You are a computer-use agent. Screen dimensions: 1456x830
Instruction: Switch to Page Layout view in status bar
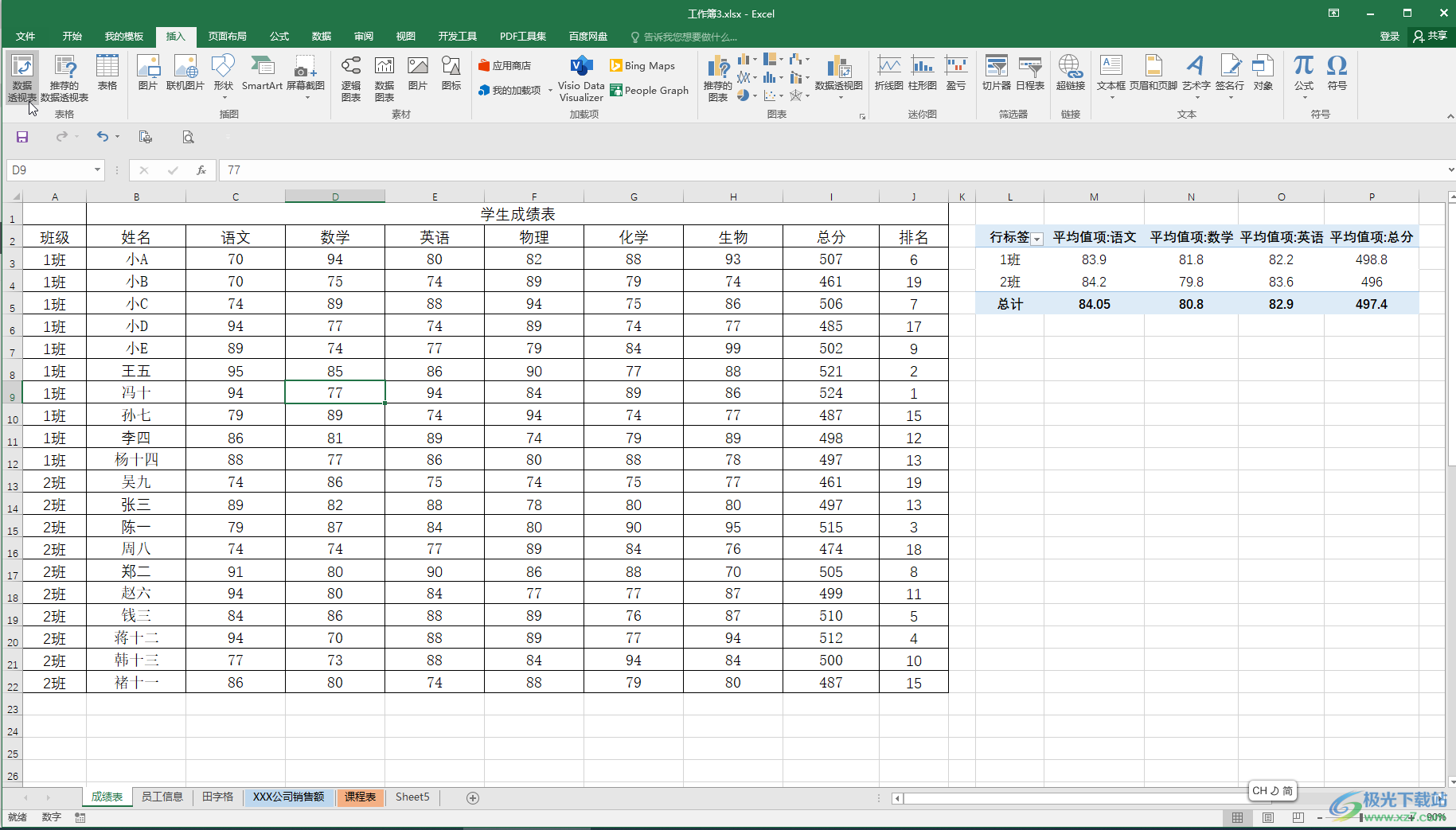1268,817
